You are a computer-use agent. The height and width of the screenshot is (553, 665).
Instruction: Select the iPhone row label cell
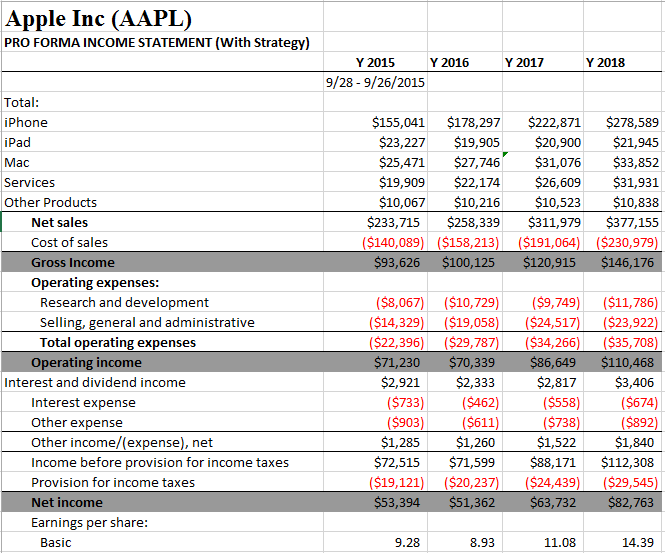tap(27, 122)
